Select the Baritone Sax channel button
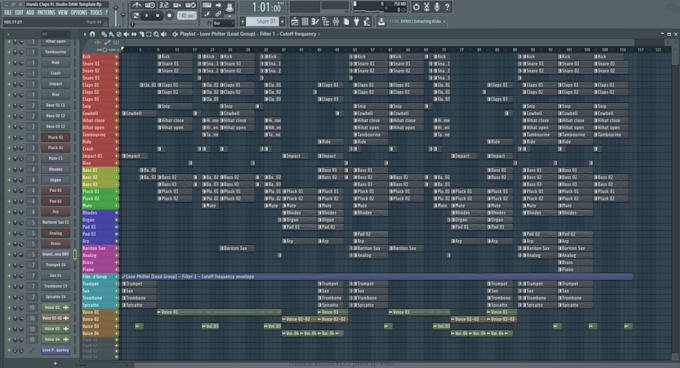This screenshot has height=368, width=680. click(56, 222)
